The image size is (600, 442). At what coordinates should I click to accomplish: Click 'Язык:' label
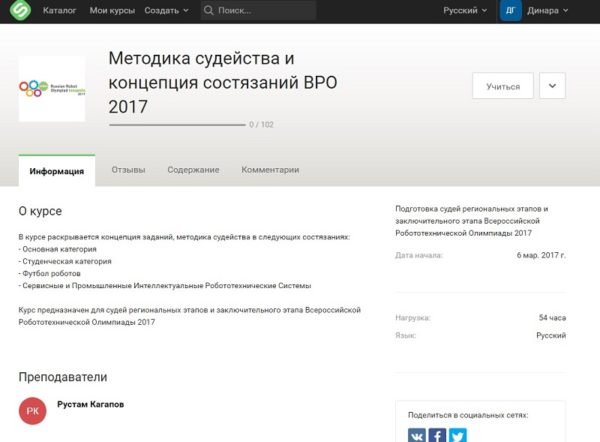406,335
